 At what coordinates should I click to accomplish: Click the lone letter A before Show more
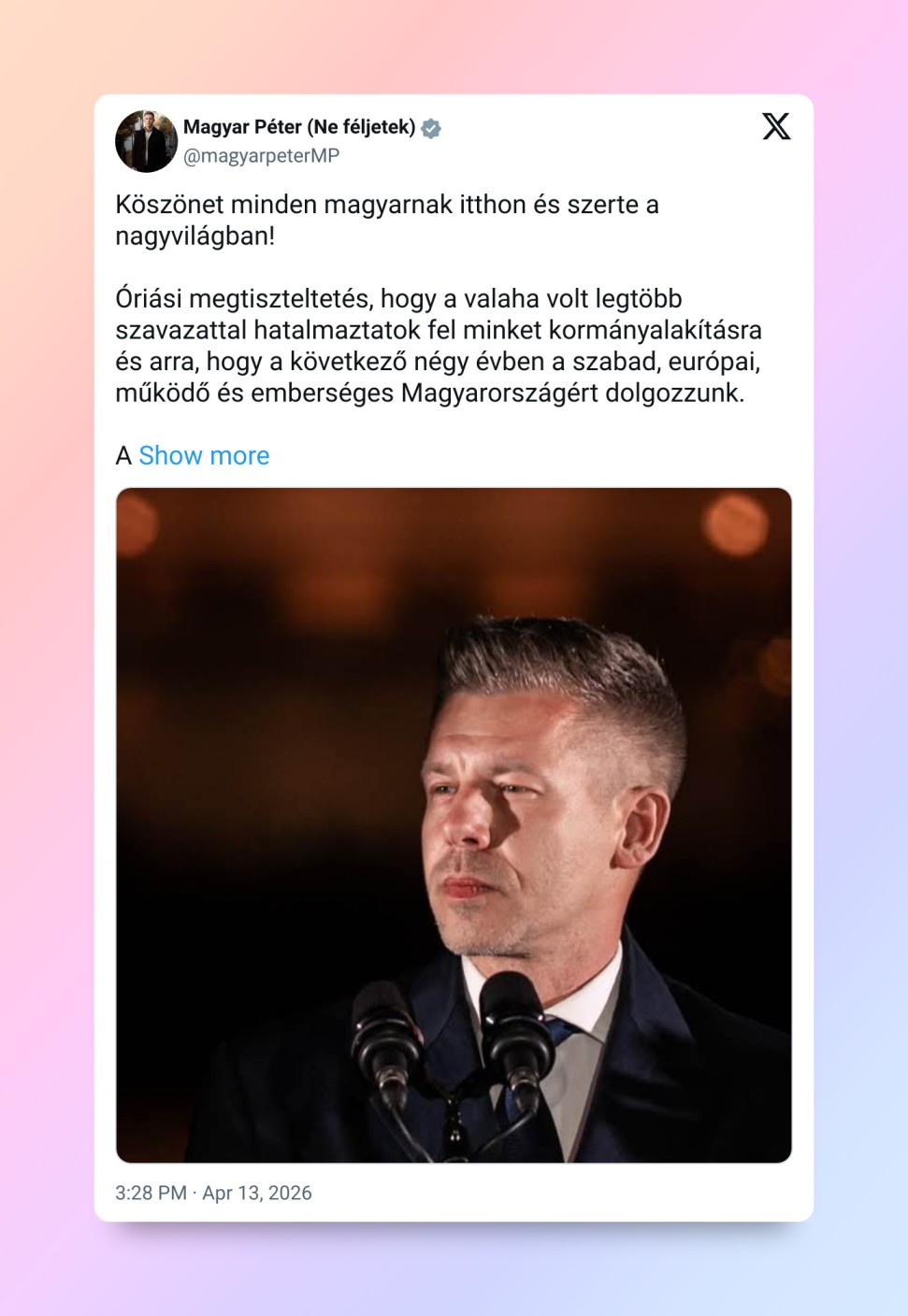[x=123, y=456]
